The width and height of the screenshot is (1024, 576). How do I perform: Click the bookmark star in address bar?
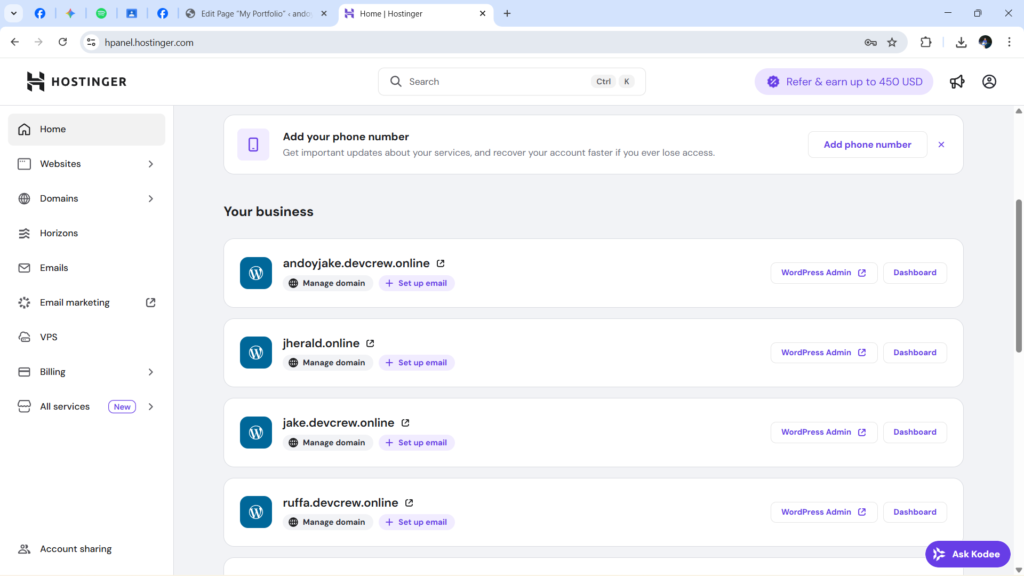click(892, 42)
